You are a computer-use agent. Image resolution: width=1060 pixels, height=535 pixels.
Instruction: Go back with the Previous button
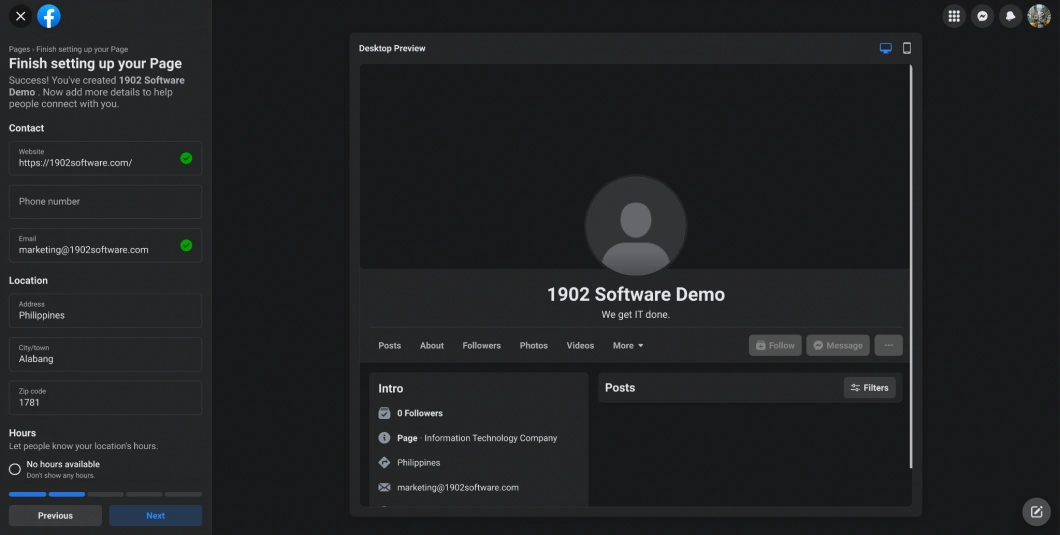(x=55, y=515)
